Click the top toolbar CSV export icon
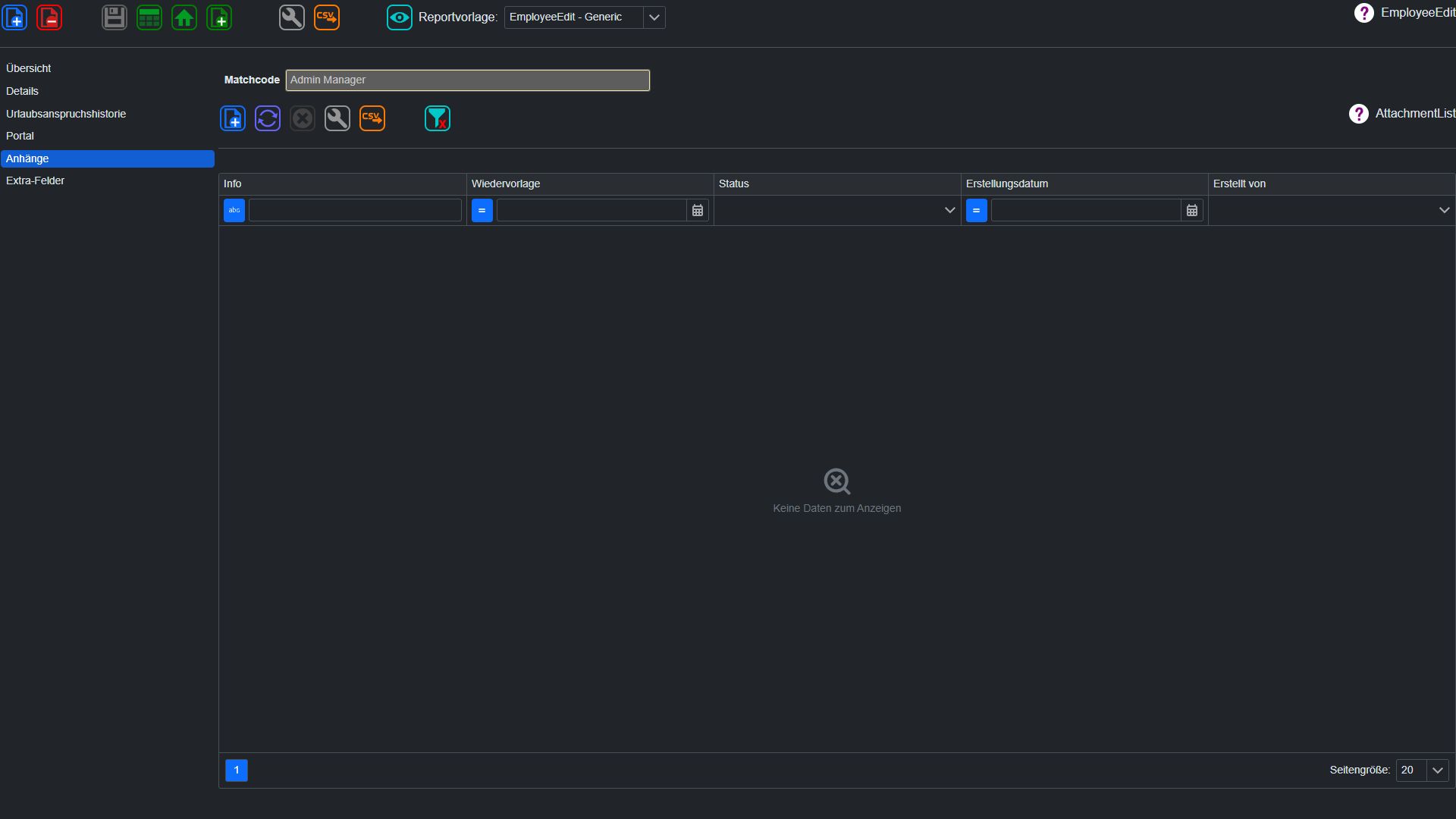The width and height of the screenshot is (1456, 819). click(327, 17)
